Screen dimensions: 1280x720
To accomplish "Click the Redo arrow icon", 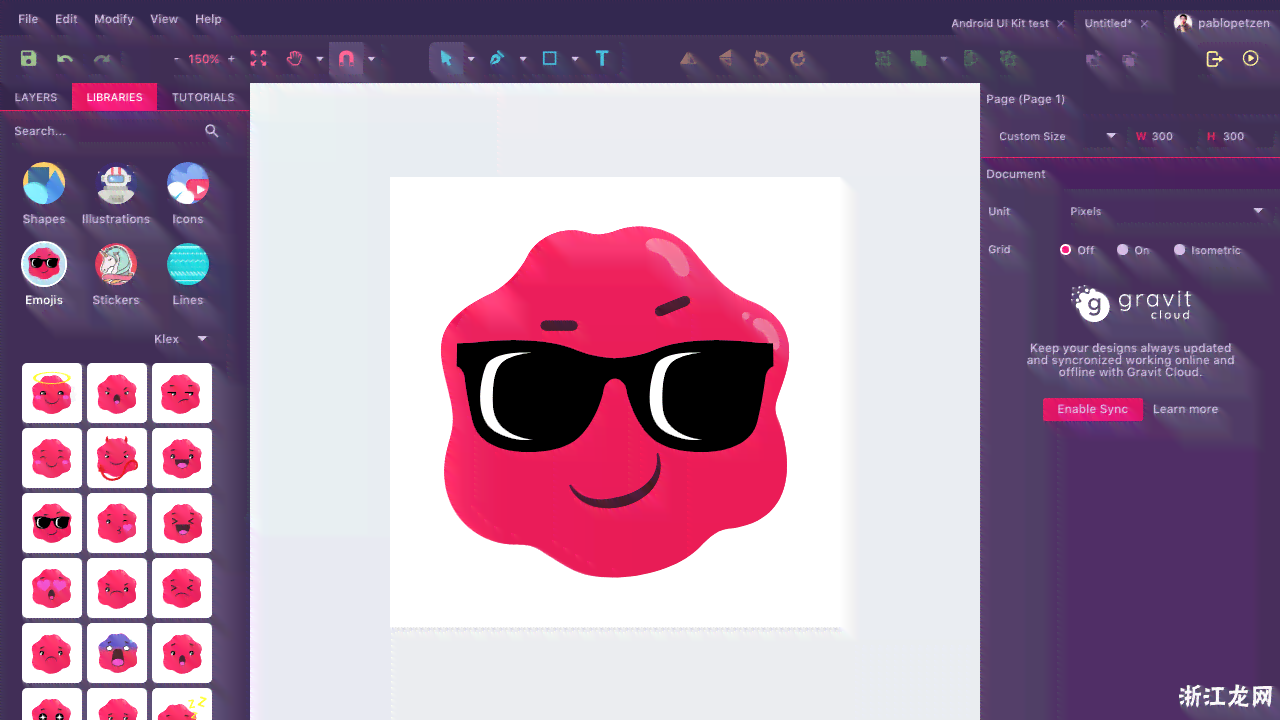I will 102,59.
